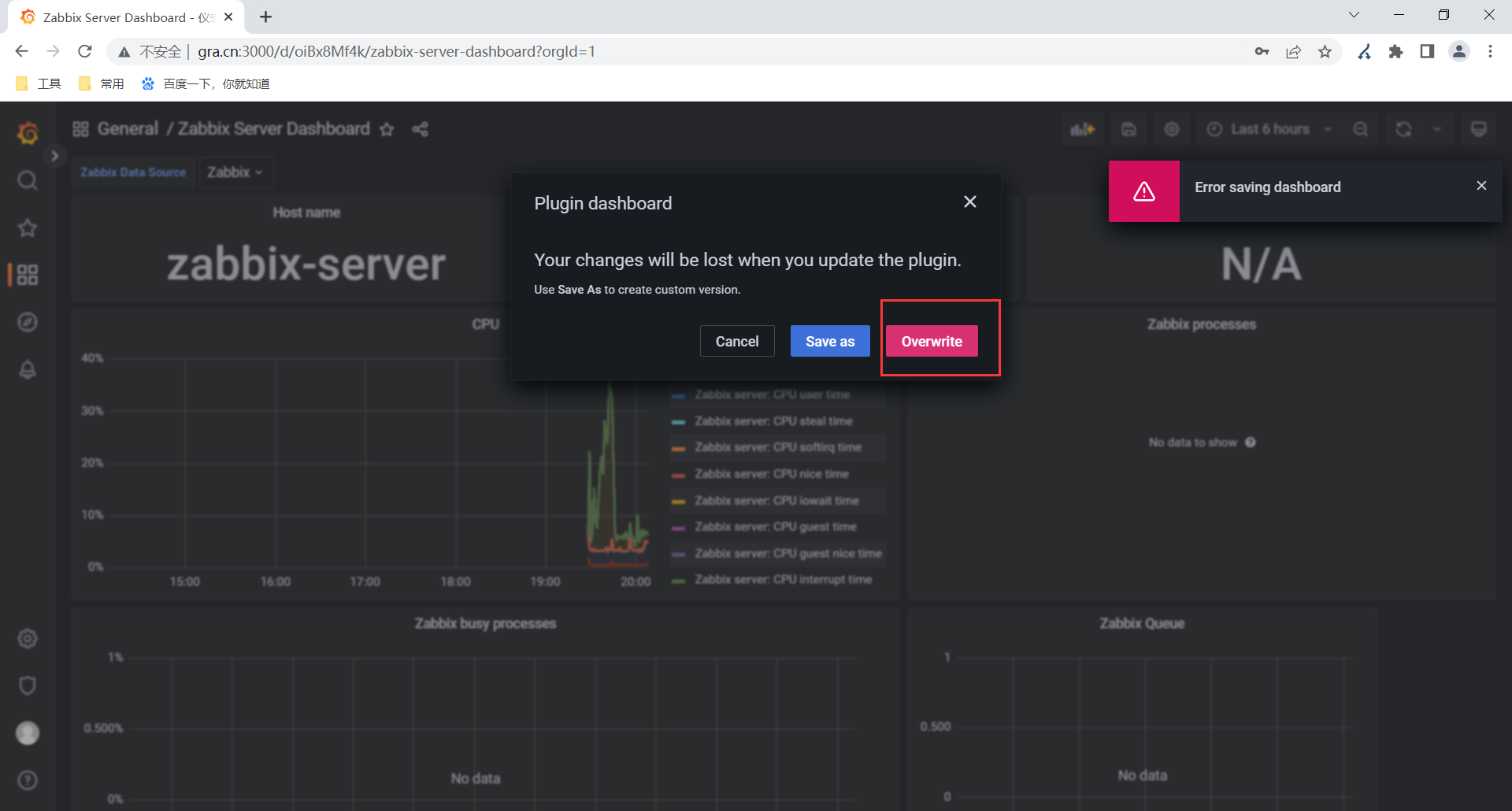This screenshot has height=811, width=1512.
Task: Click the Zabbix Server Dashboard title
Action: pyautogui.click(x=273, y=129)
